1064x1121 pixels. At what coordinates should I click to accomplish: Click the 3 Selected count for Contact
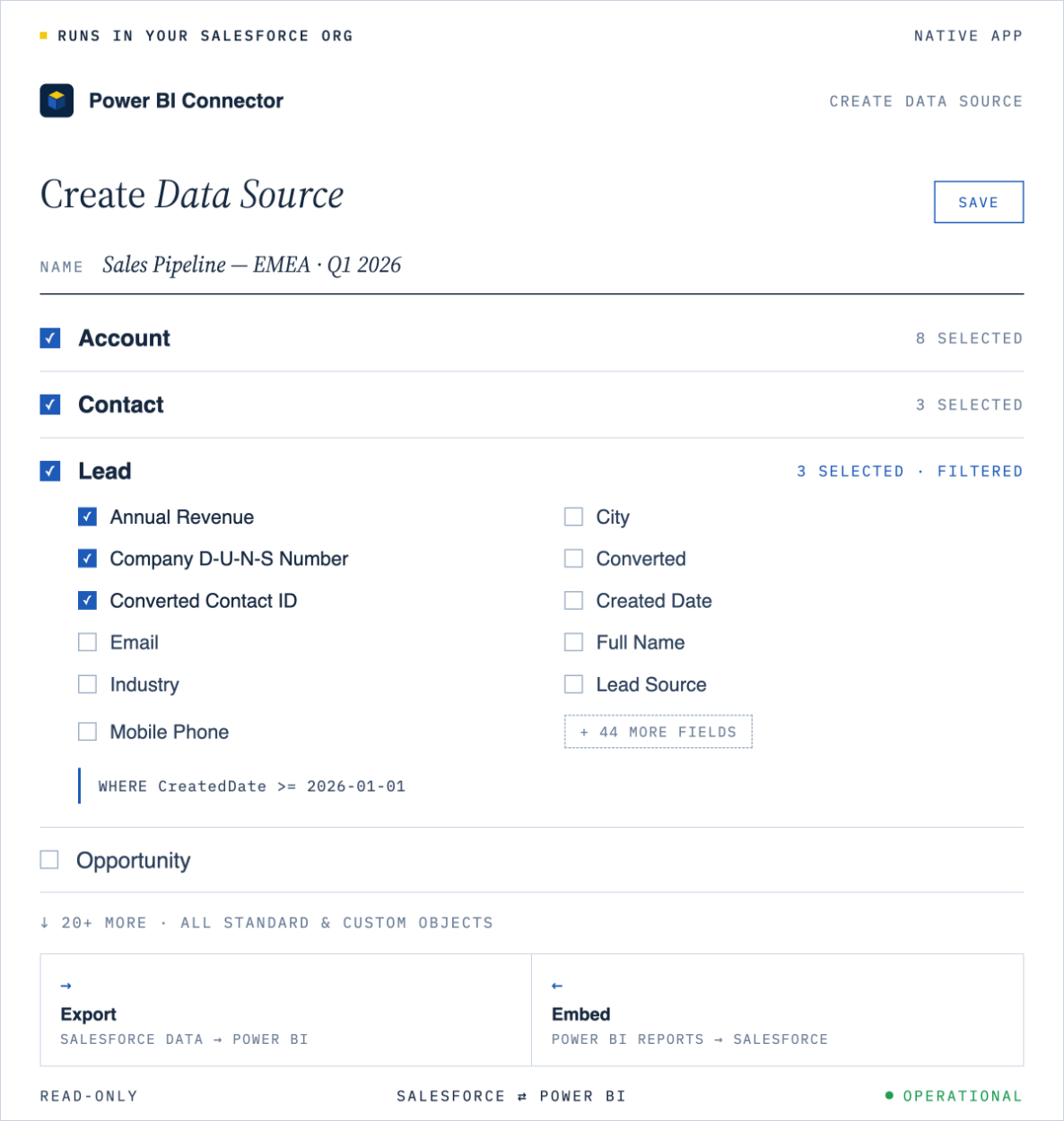coord(969,404)
